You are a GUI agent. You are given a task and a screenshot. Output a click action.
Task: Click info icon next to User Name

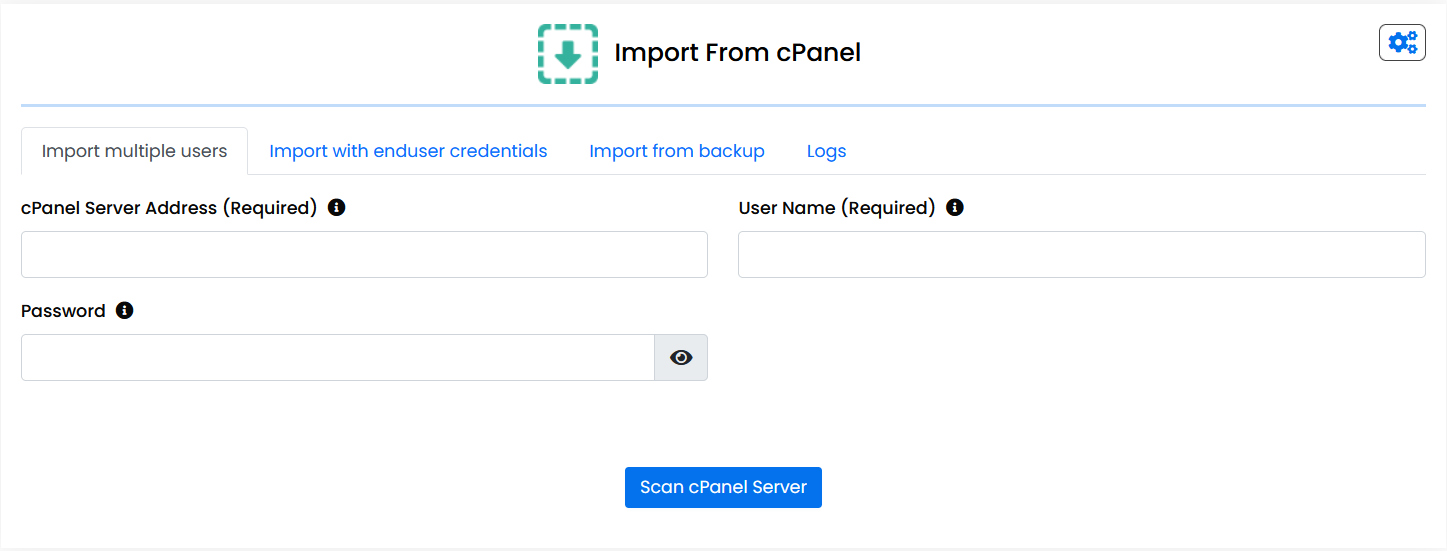pyautogui.click(x=955, y=208)
